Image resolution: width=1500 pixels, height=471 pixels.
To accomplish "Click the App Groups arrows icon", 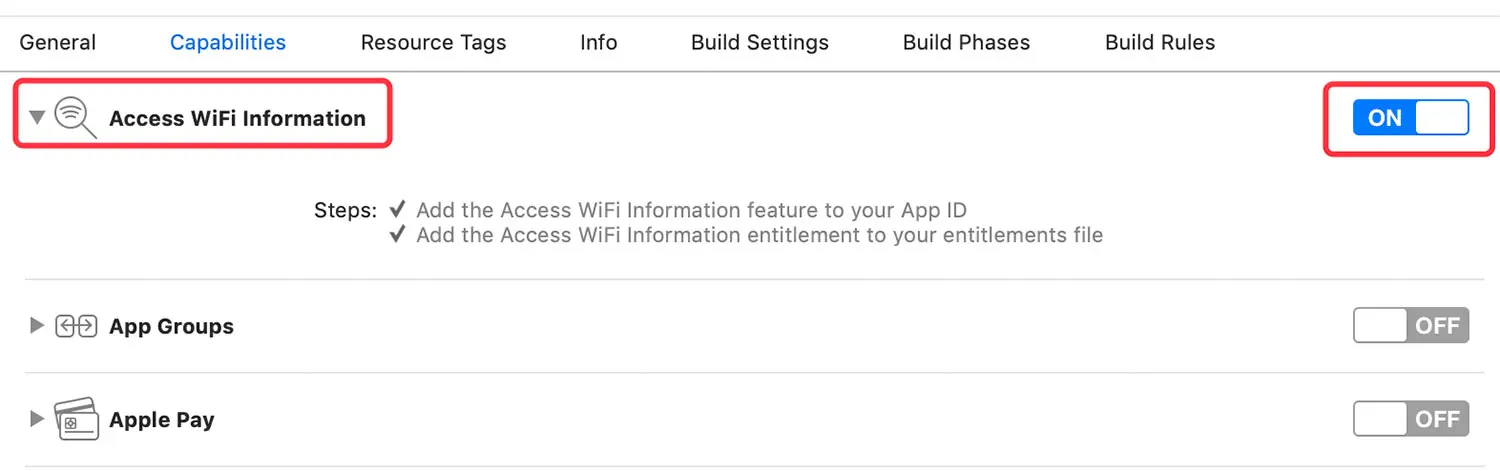I will [x=76, y=326].
